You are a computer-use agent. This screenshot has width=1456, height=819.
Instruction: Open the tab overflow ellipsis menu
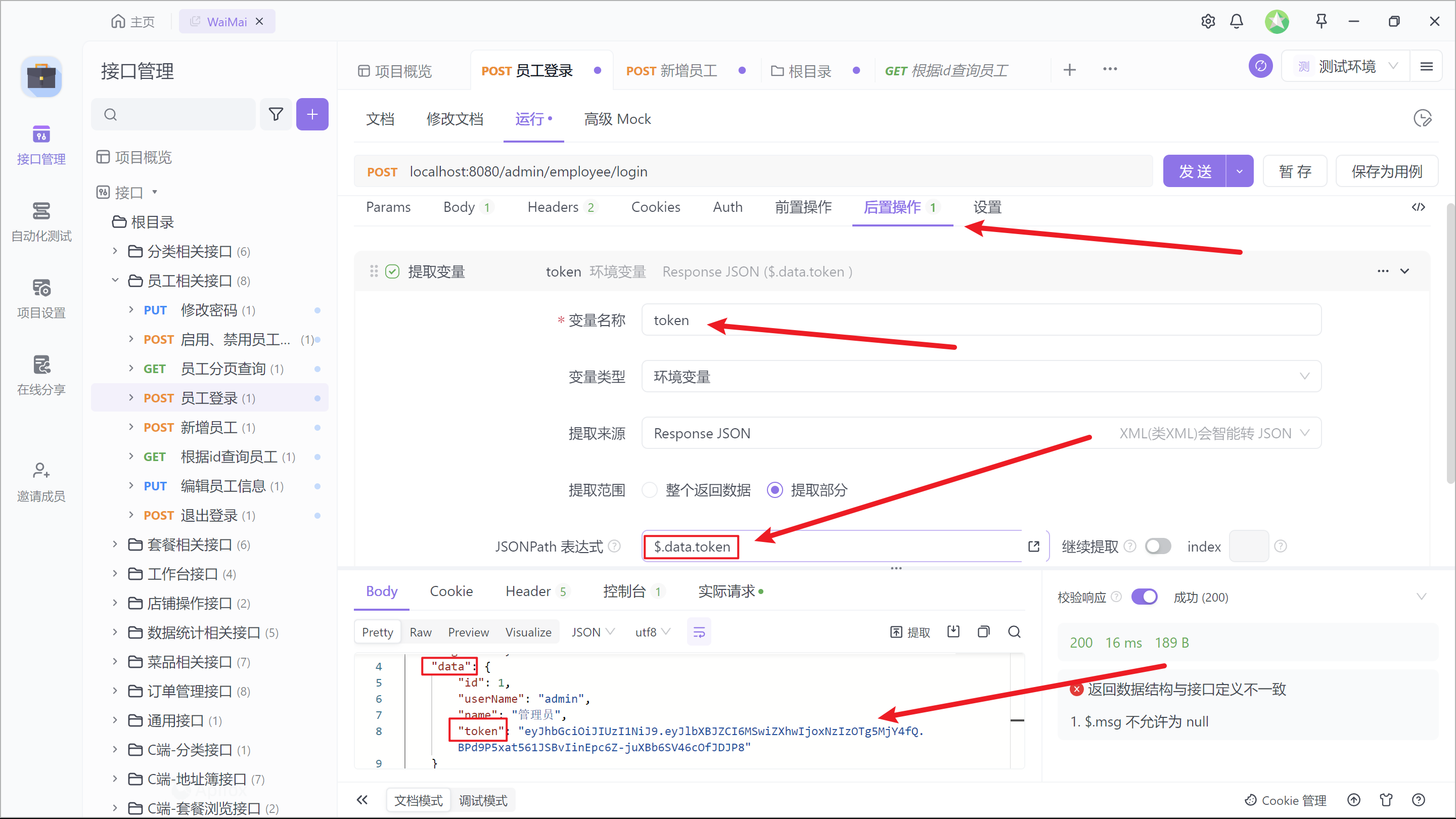(1110, 69)
